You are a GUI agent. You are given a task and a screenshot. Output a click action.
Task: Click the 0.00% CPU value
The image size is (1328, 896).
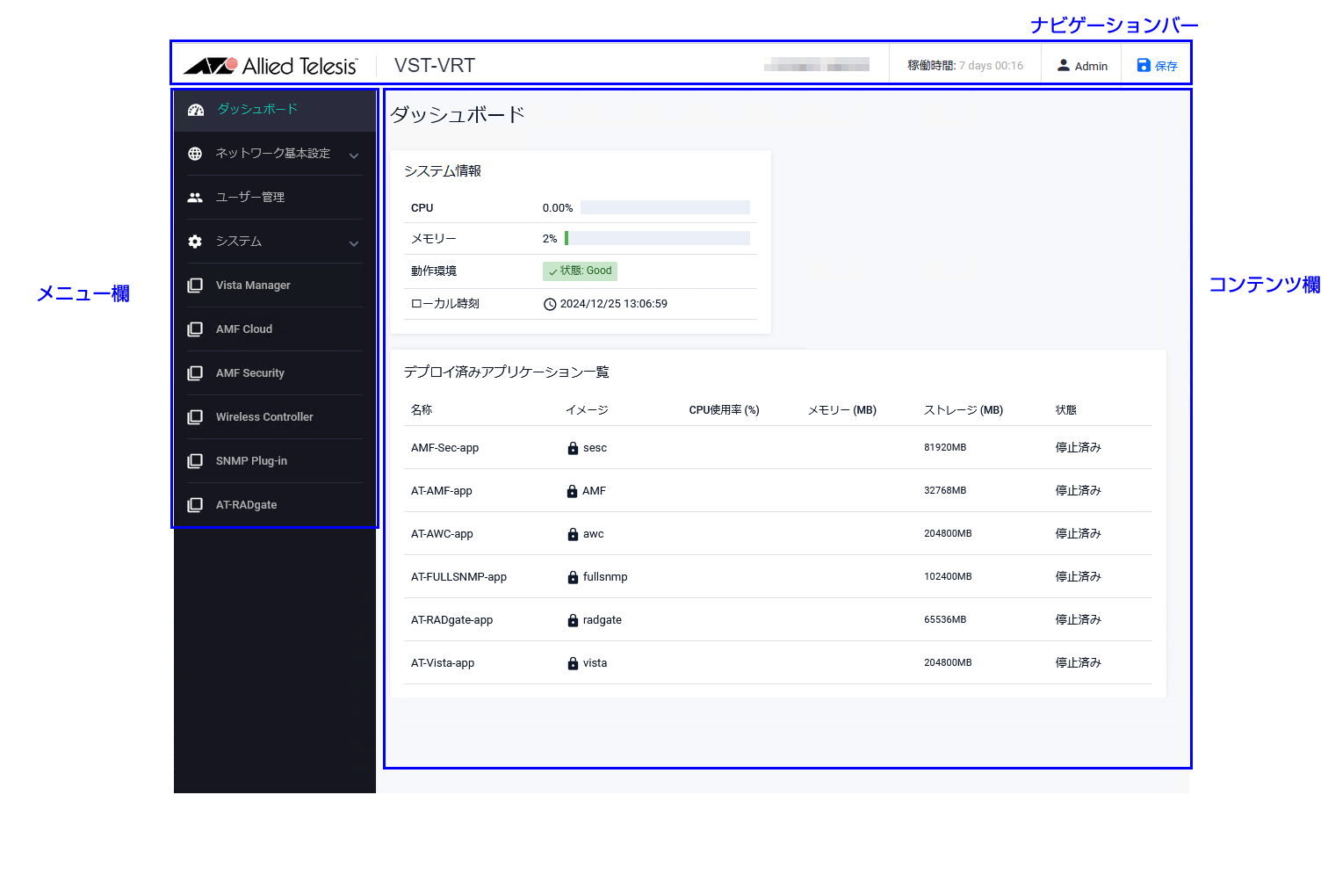(x=558, y=208)
